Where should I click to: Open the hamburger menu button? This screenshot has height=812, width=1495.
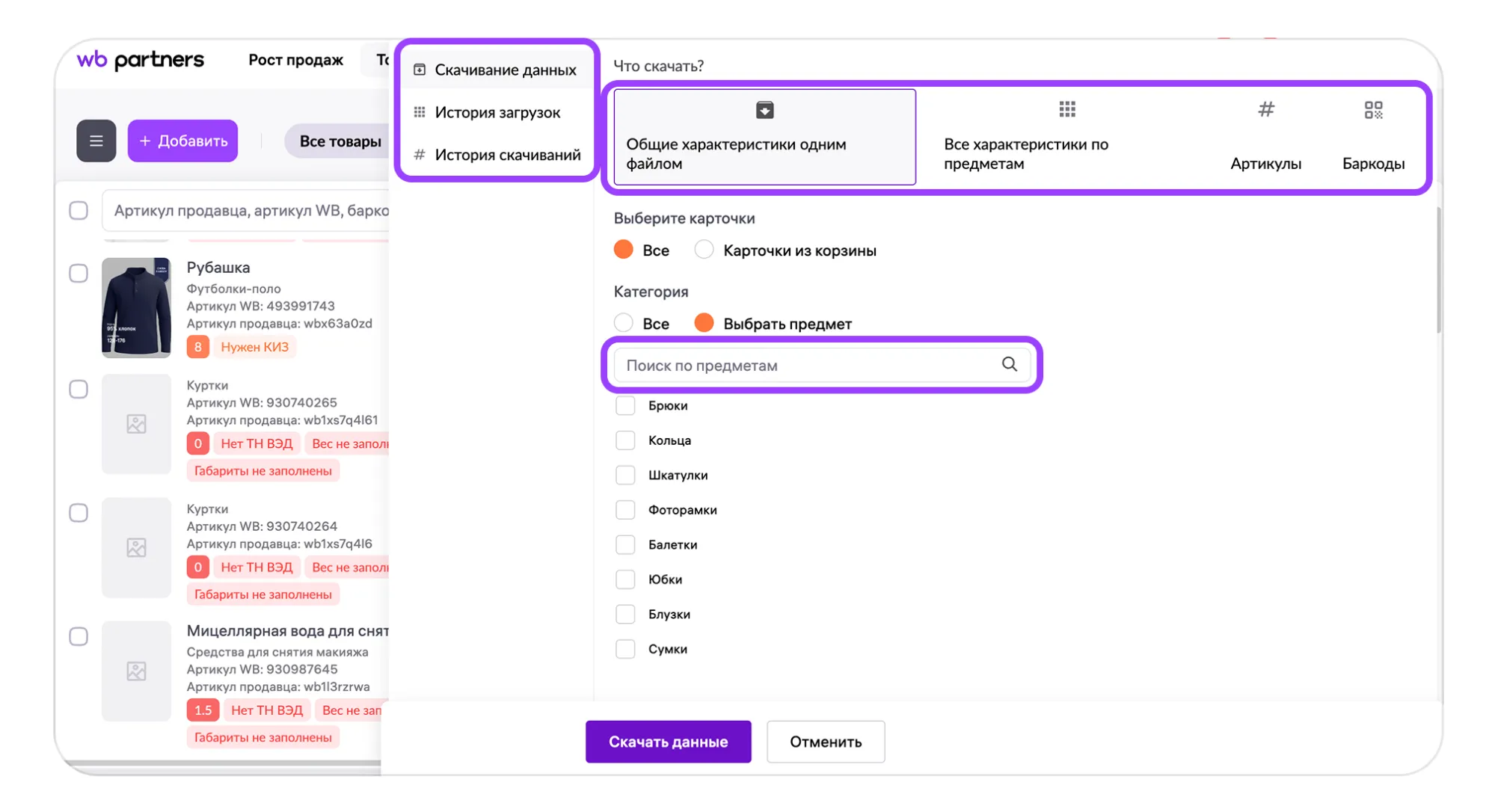pyautogui.click(x=96, y=141)
